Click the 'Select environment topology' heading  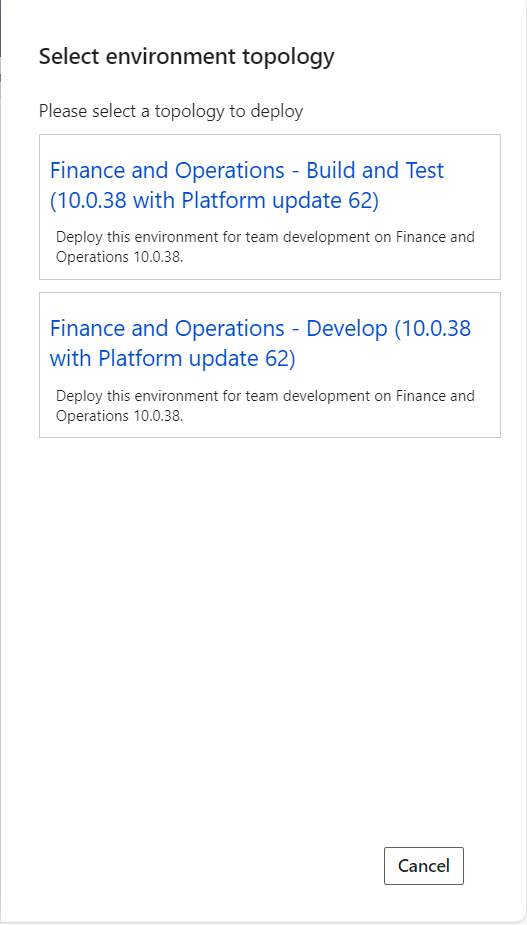tap(186, 57)
